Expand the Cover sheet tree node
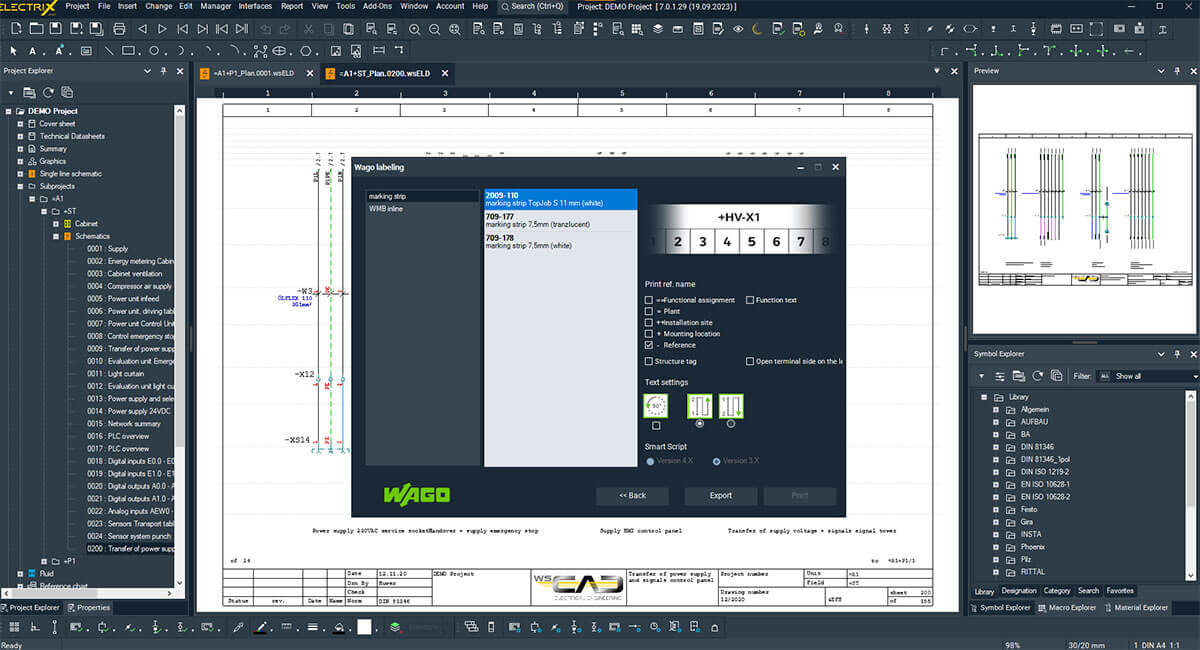1200x650 pixels. point(20,124)
